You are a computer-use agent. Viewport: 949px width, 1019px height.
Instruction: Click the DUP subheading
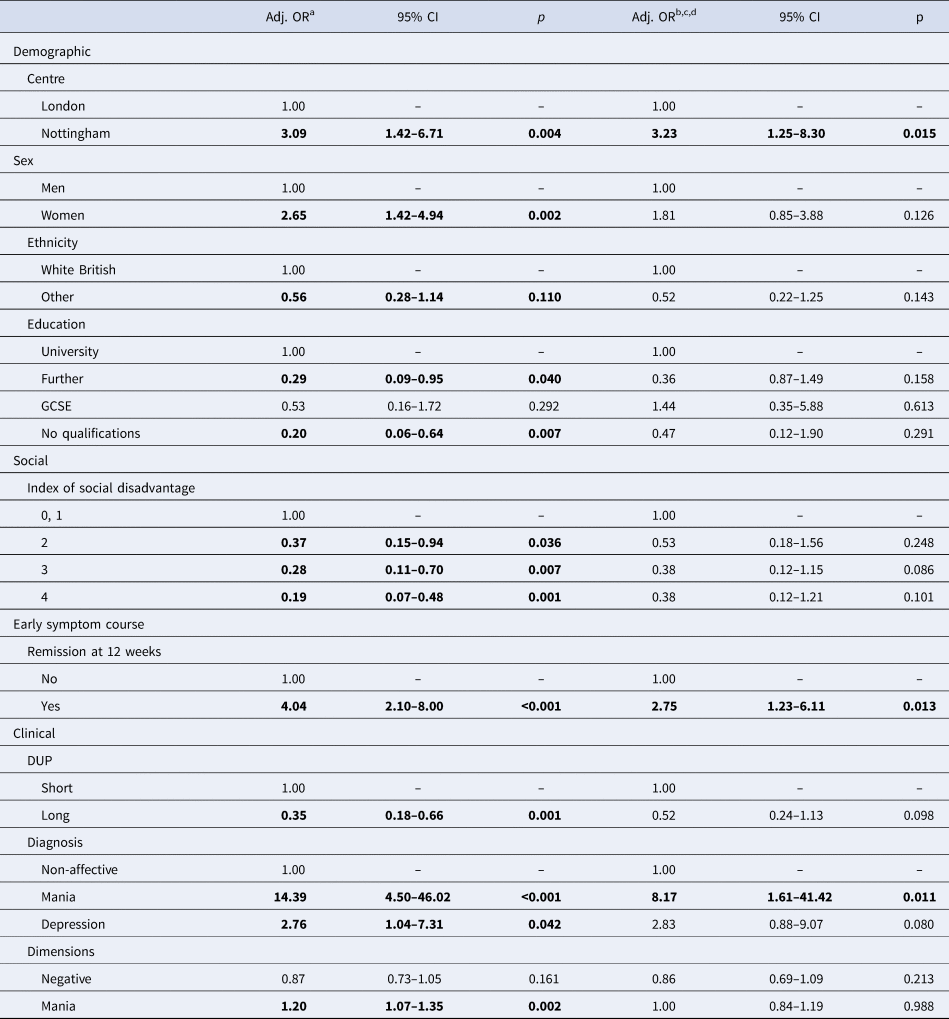[40, 760]
